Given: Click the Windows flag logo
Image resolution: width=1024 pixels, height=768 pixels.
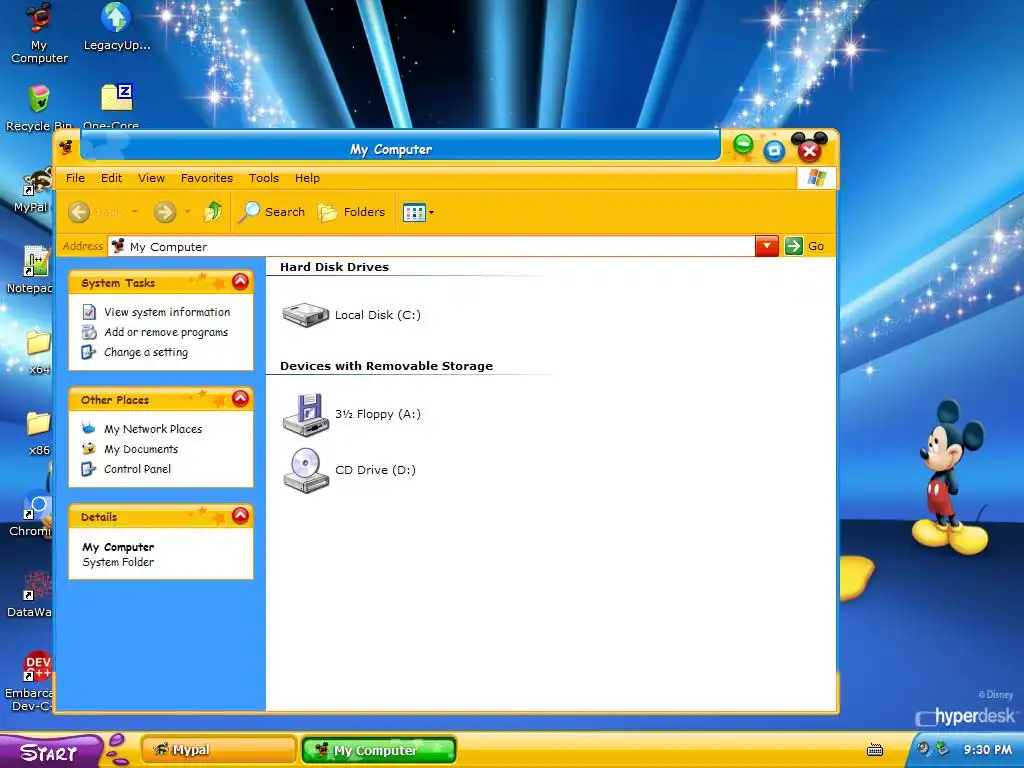Looking at the screenshot, I should point(816,178).
